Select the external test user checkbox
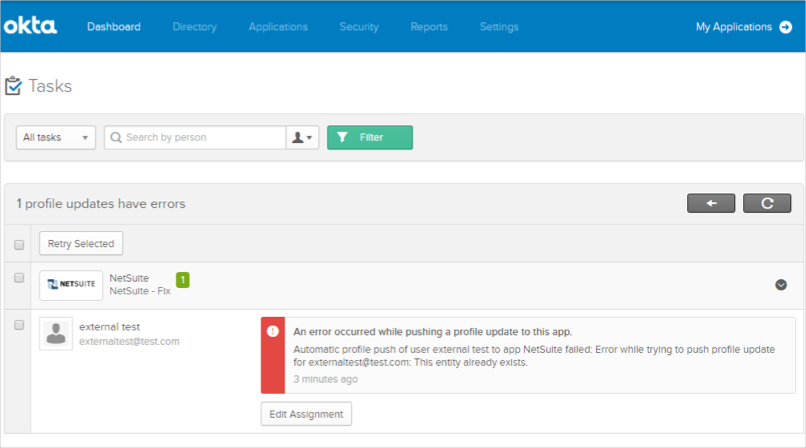The height and width of the screenshot is (448, 806). click(x=19, y=325)
